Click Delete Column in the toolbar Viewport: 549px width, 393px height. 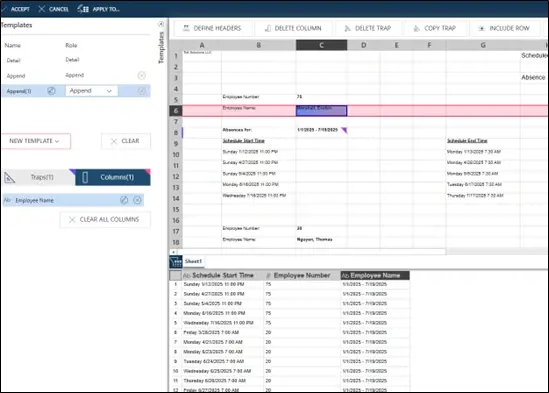[x=293, y=28]
